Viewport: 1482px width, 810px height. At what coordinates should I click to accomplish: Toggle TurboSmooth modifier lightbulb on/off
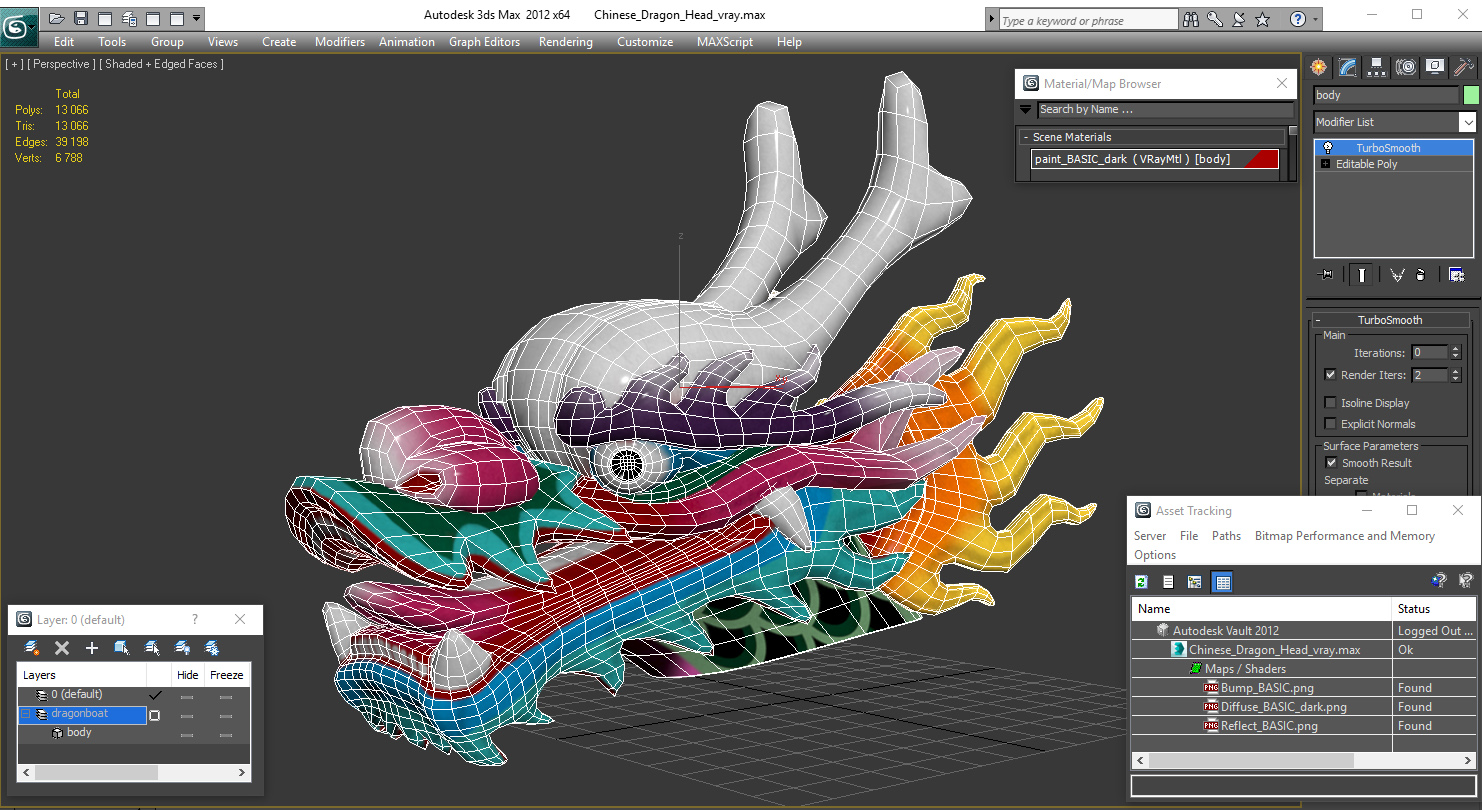pyautogui.click(x=1327, y=148)
